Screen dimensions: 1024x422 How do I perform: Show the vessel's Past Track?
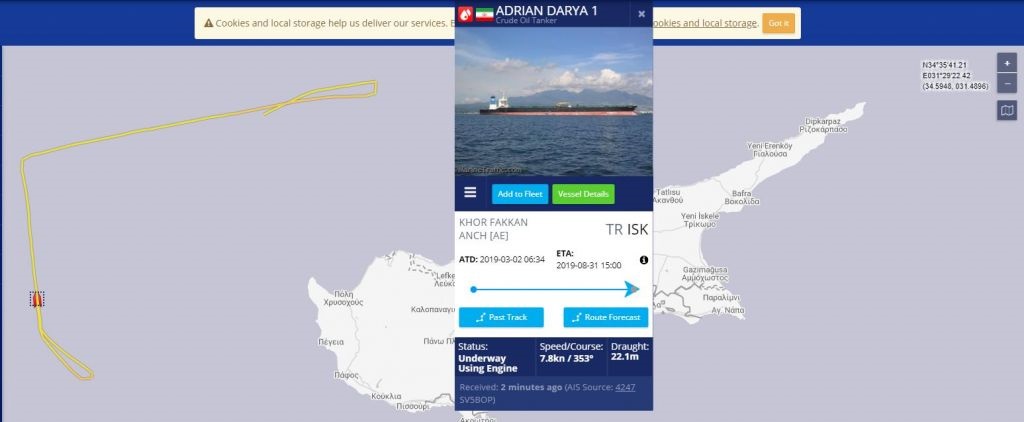pyautogui.click(x=501, y=317)
